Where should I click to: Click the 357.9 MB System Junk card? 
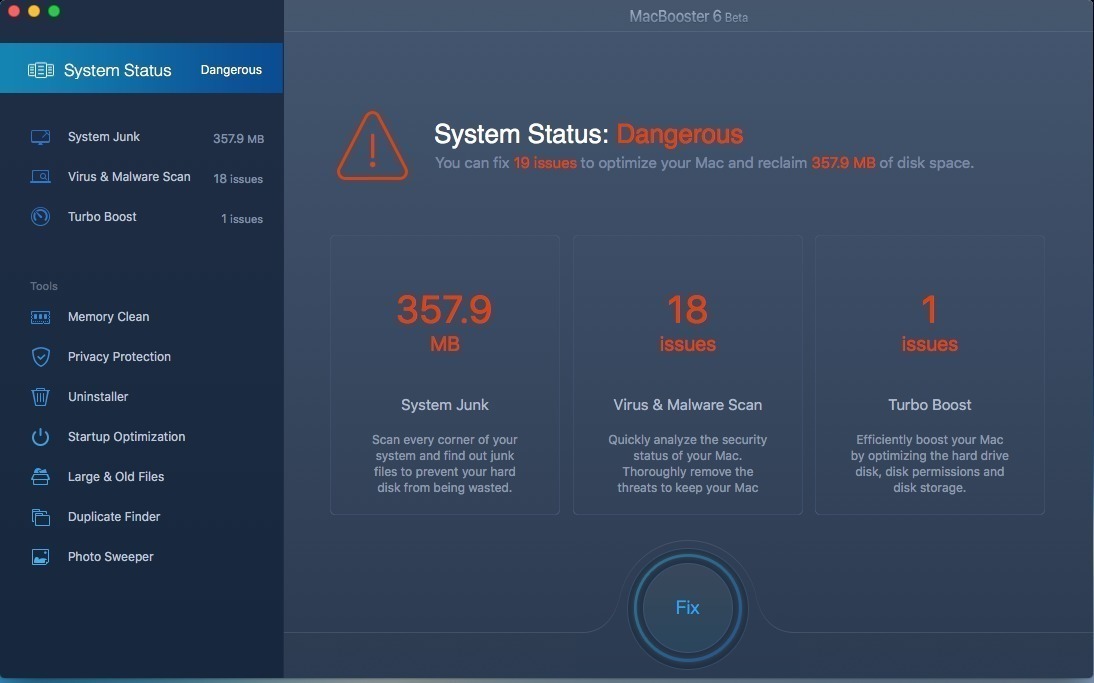[x=444, y=375]
